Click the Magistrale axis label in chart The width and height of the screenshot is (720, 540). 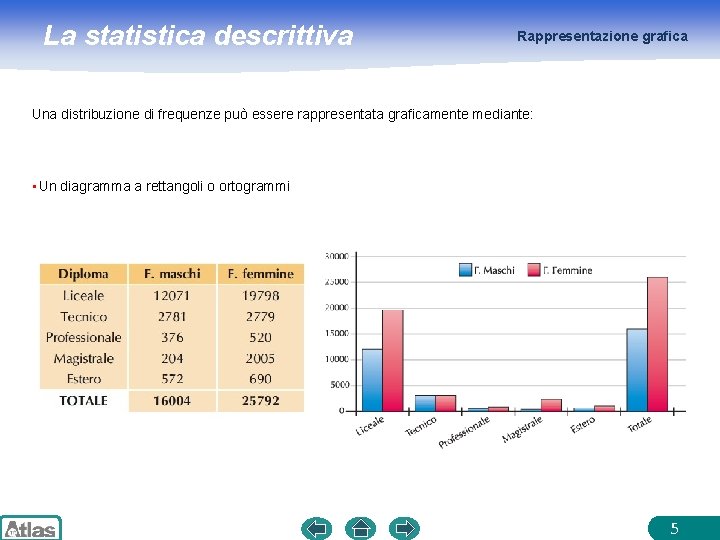[x=522, y=429]
